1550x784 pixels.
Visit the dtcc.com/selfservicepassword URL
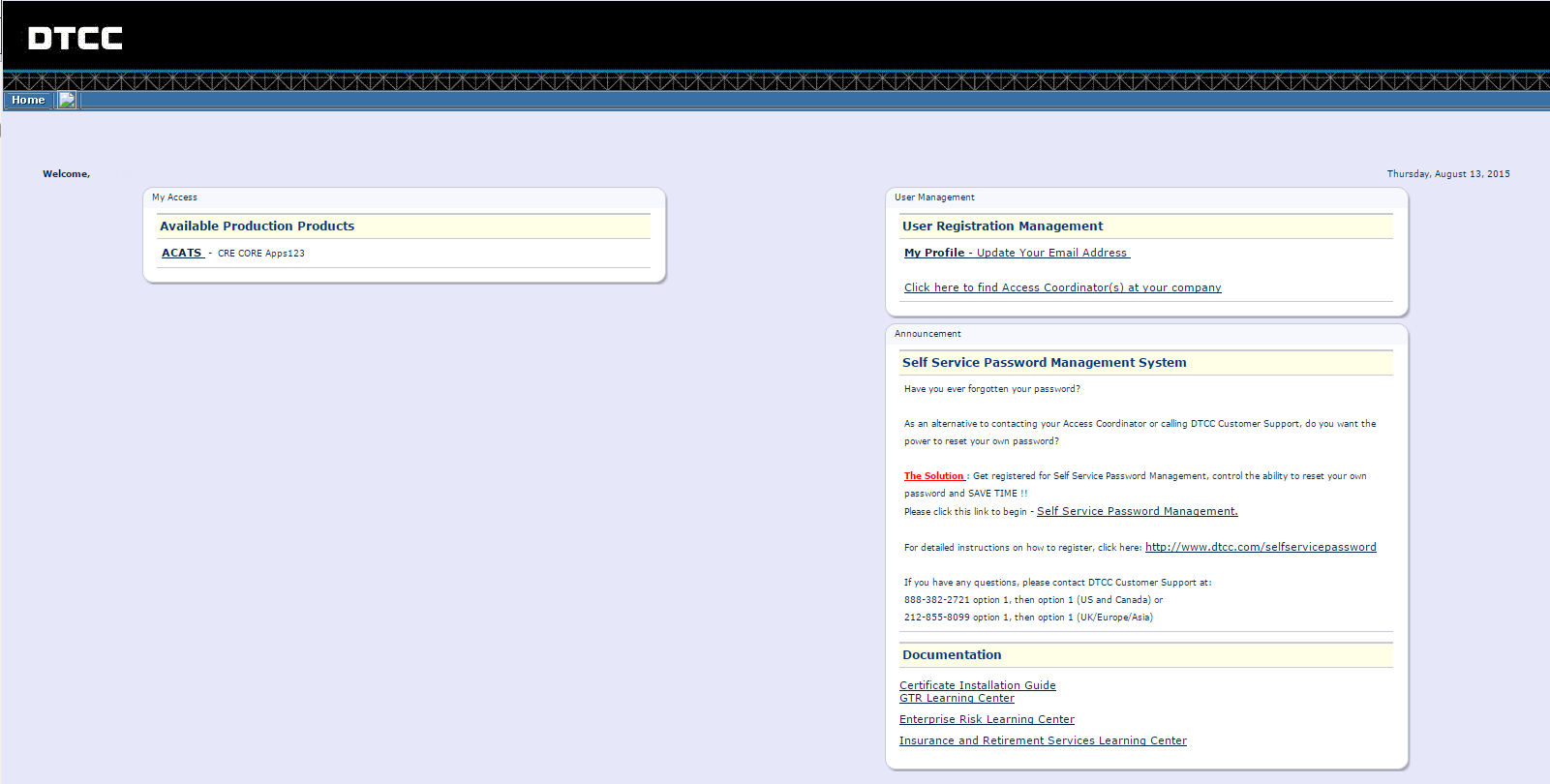[1261, 547]
